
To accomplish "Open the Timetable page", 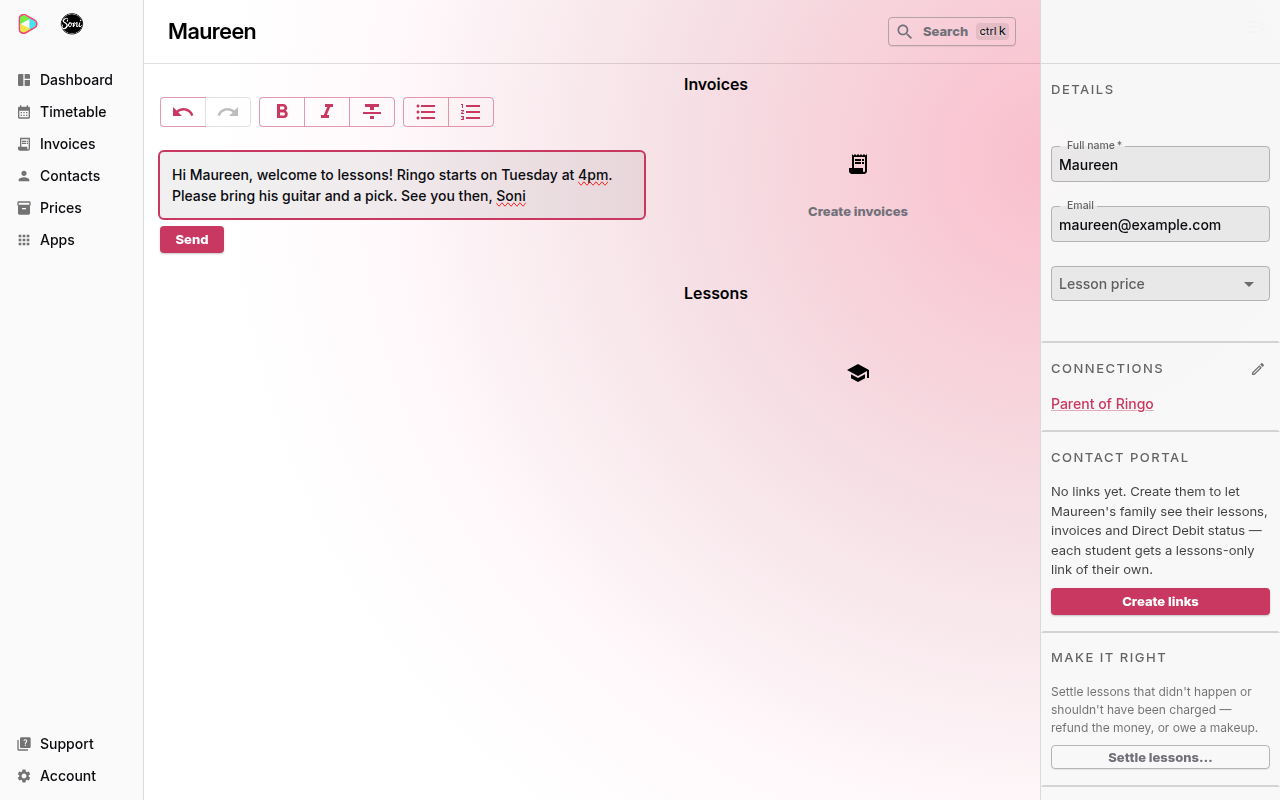I will [71, 112].
